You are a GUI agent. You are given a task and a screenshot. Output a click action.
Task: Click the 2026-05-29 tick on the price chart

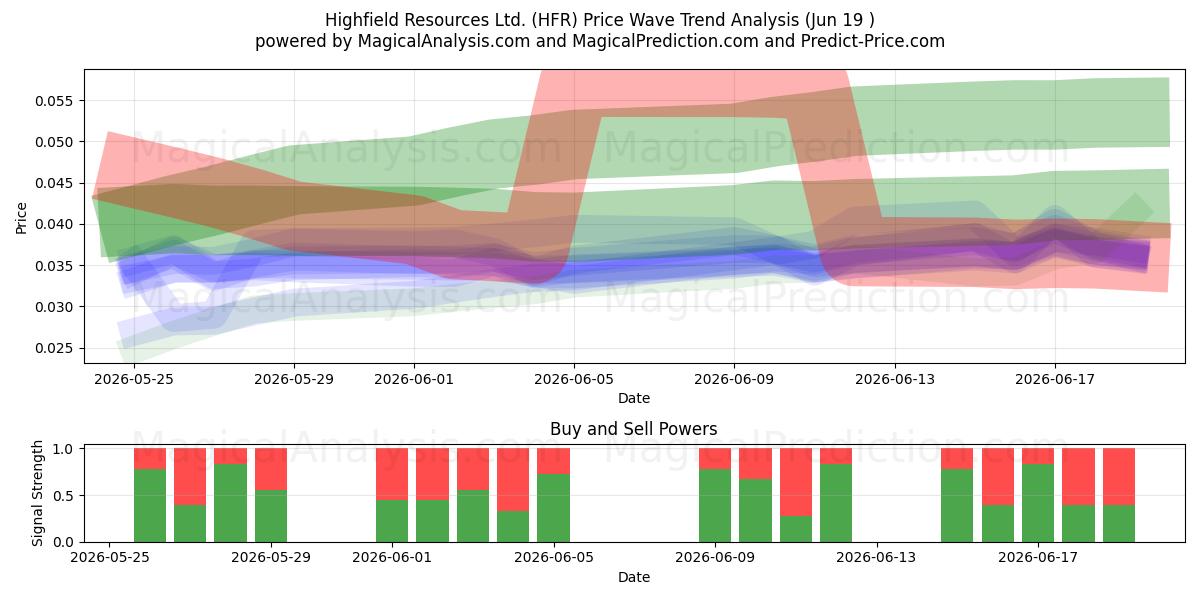[x=294, y=379]
